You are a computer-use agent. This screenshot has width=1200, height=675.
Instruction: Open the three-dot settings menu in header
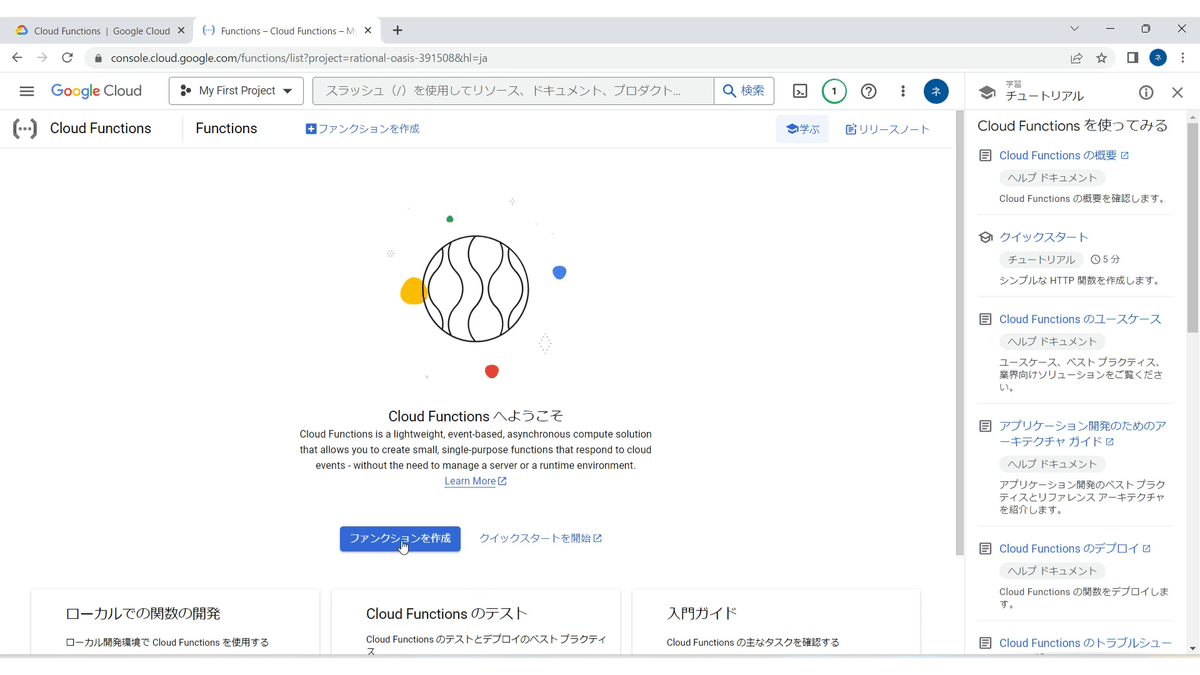903,91
